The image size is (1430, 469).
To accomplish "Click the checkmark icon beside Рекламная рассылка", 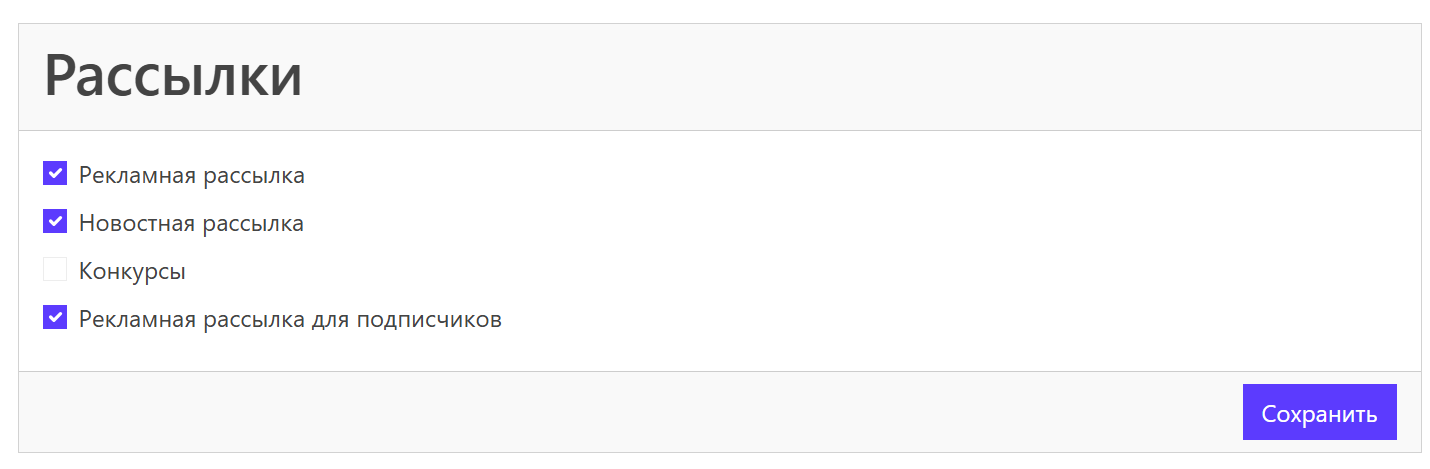I will coord(55,174).
